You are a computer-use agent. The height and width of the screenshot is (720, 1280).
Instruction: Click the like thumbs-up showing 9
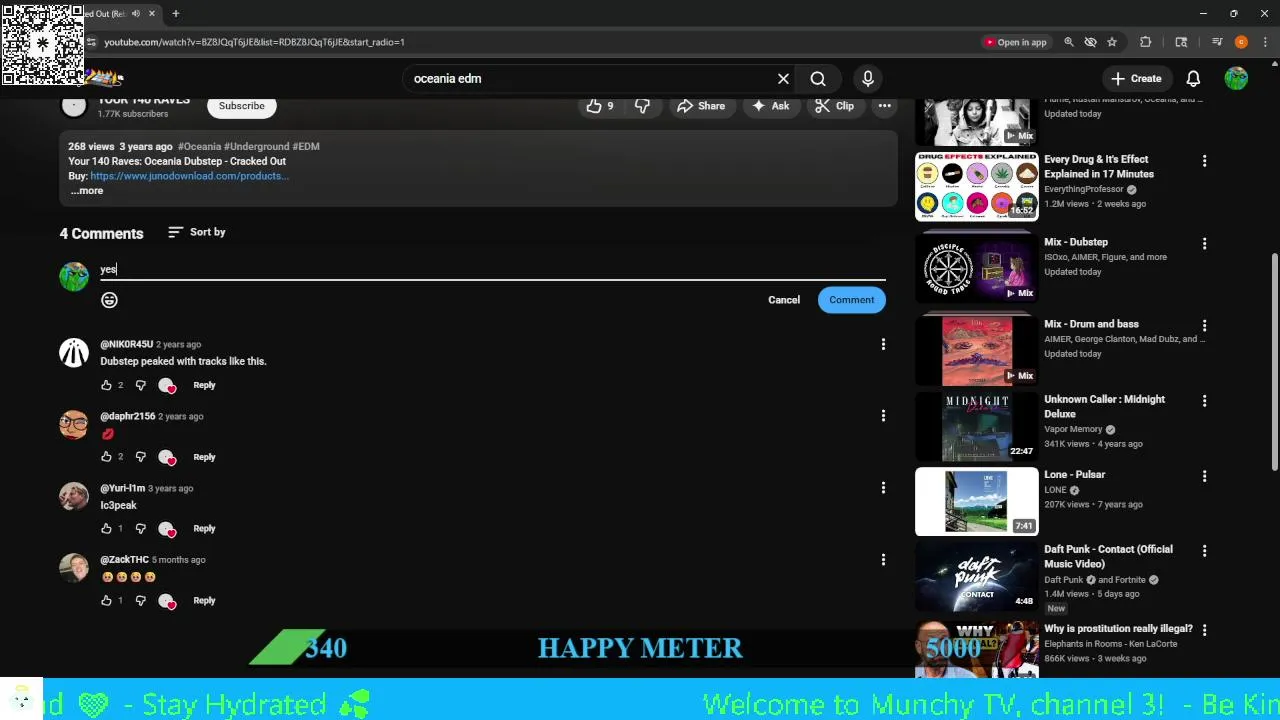[600, 106]
